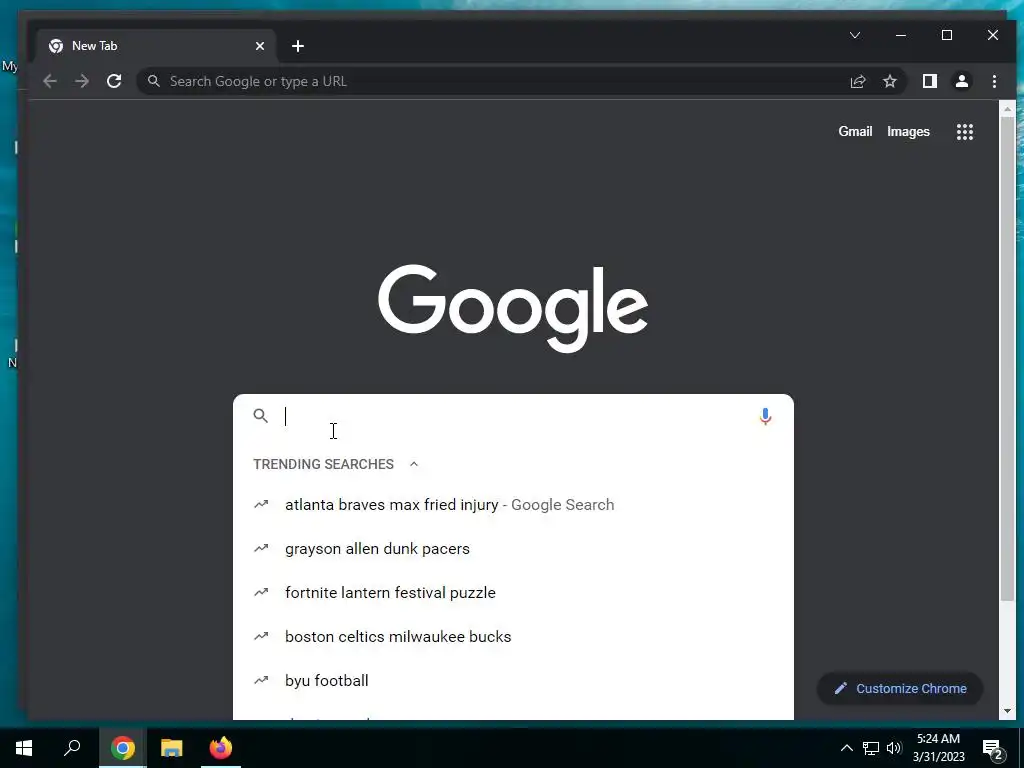
Task: Open the Chrome profile avatar menu
Action: 961,81
